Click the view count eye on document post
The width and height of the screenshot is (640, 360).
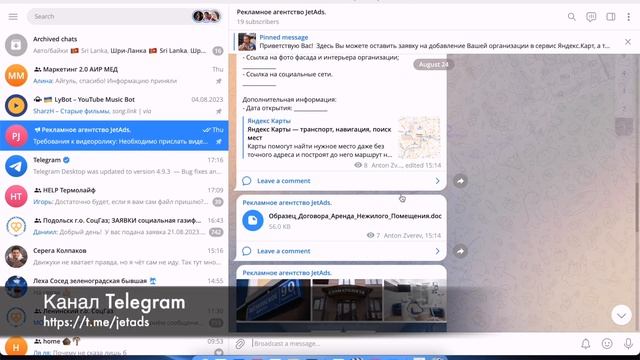370,235
